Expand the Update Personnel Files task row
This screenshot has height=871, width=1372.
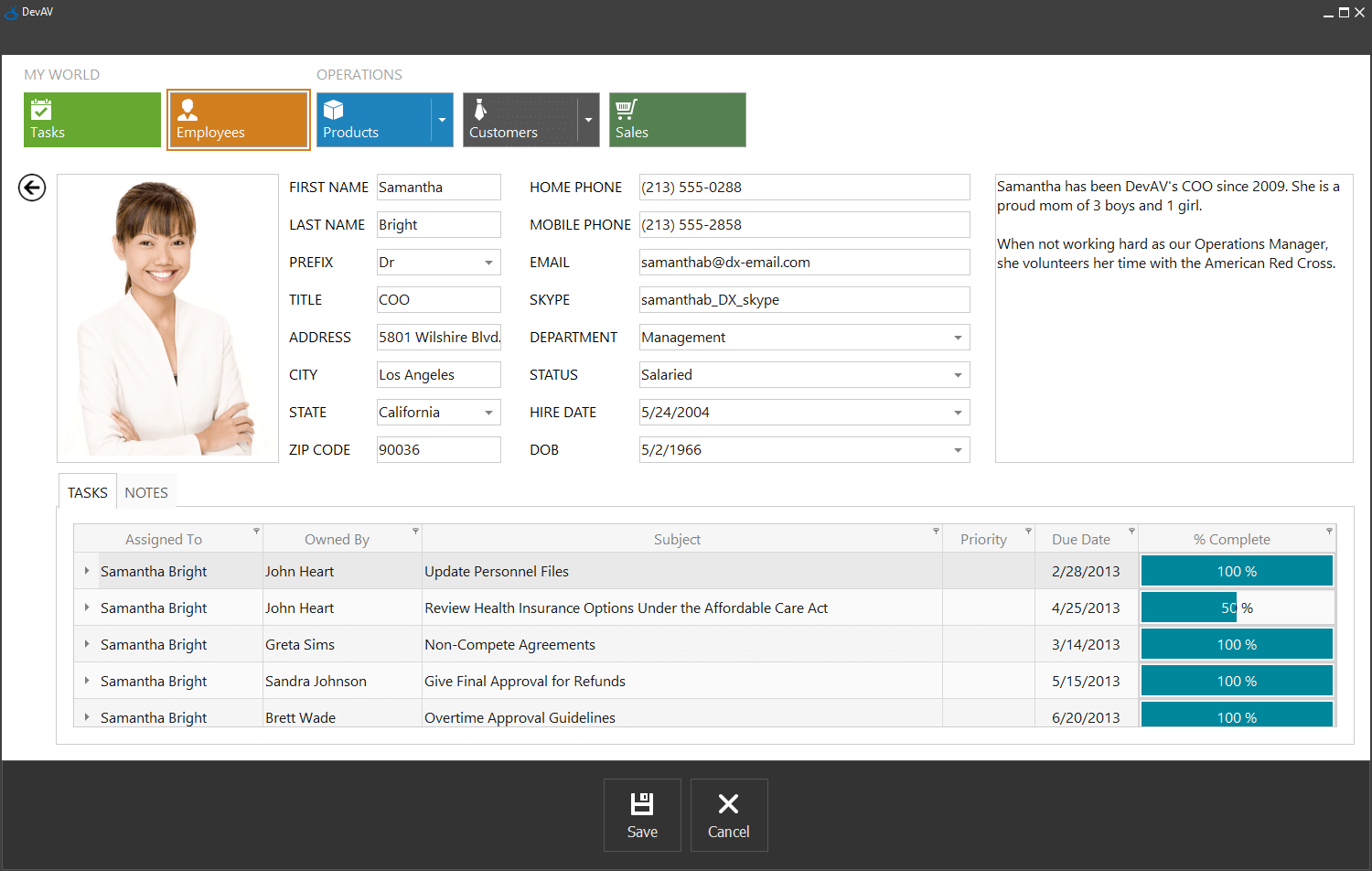tap(85, 570)
